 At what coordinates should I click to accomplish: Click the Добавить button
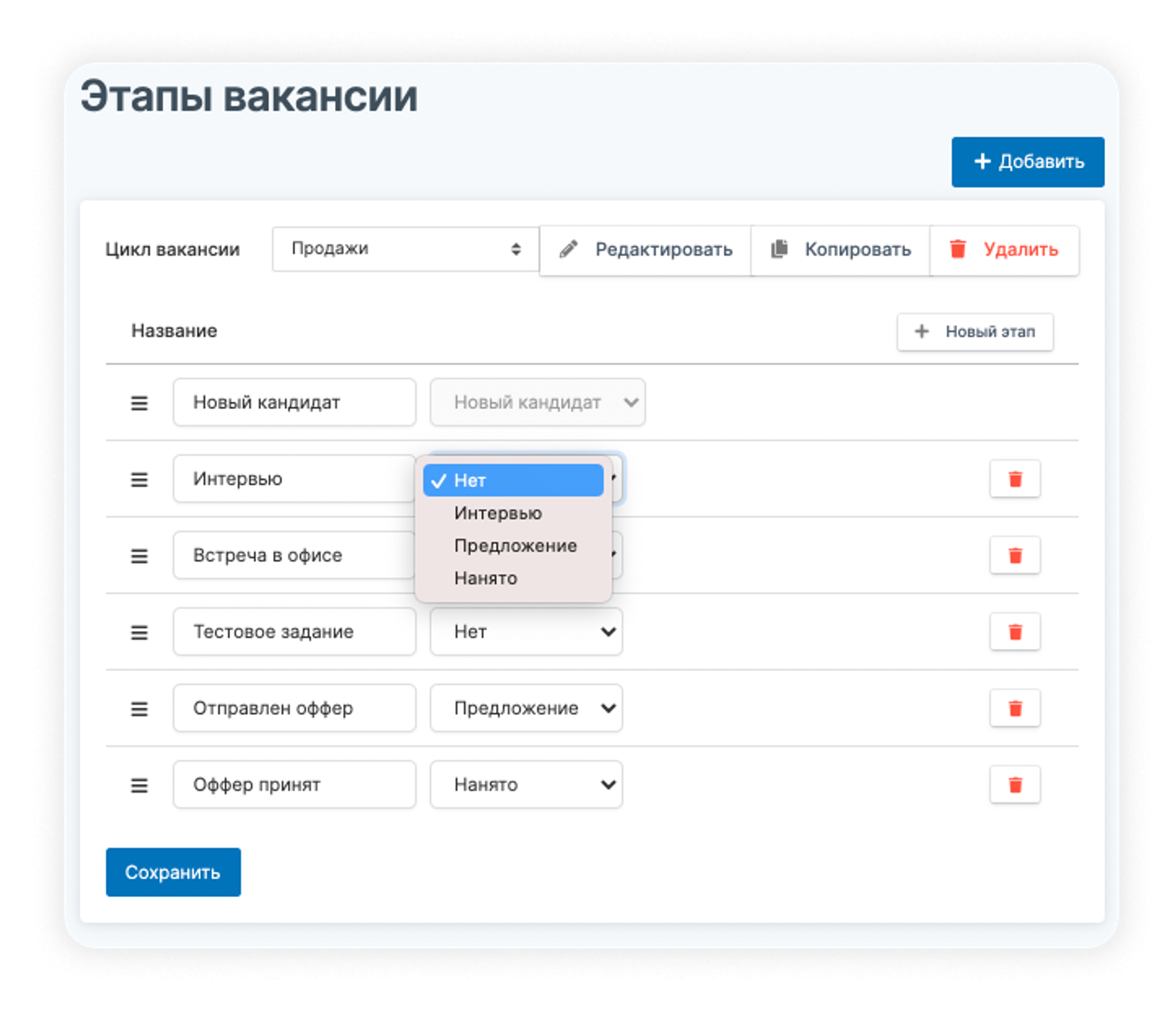pyautogui.click(x=1028, y=162)
